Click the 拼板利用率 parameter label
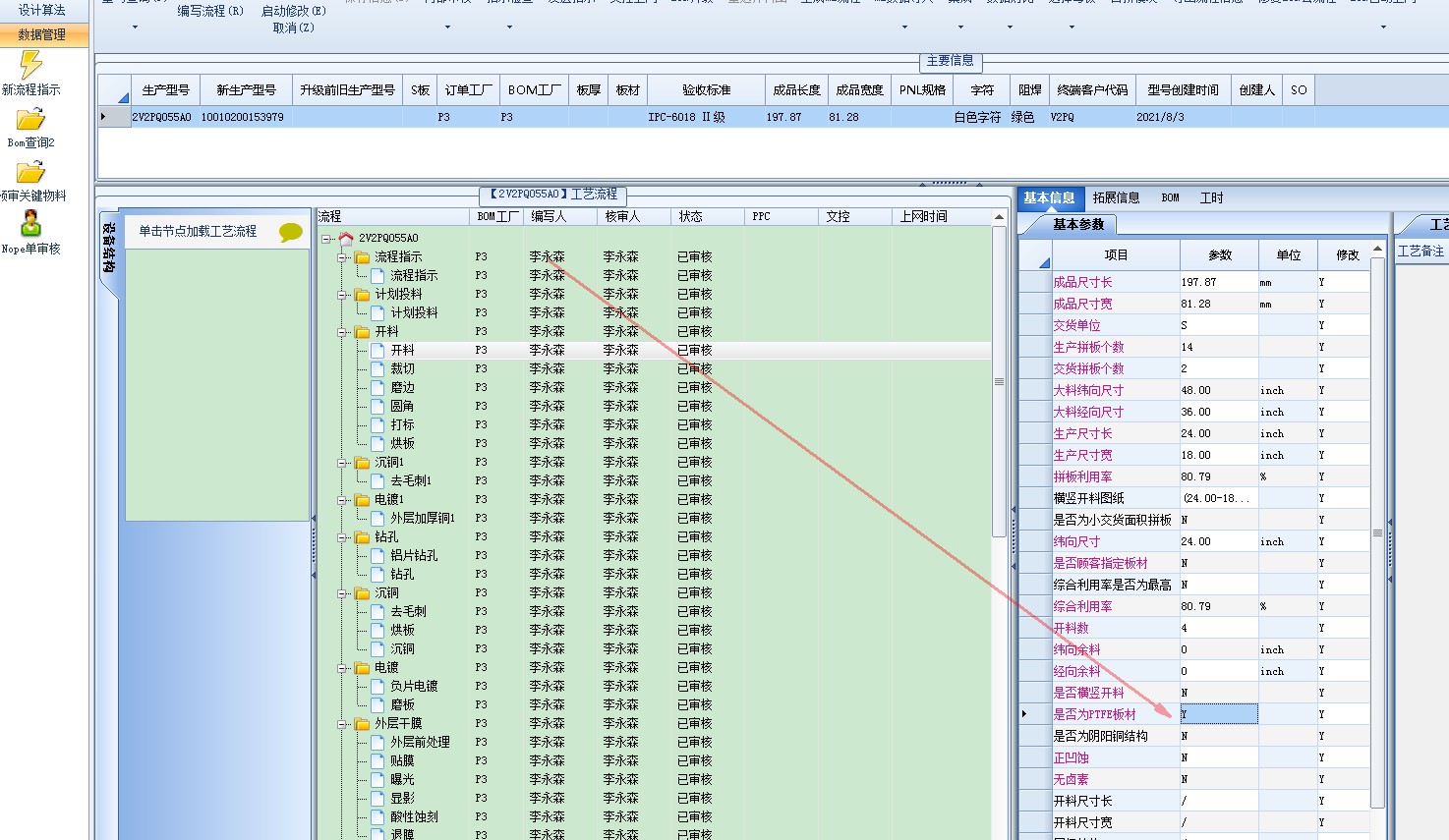Image resolution: width=1449 pixels, height=840 pixels. 1082,476
